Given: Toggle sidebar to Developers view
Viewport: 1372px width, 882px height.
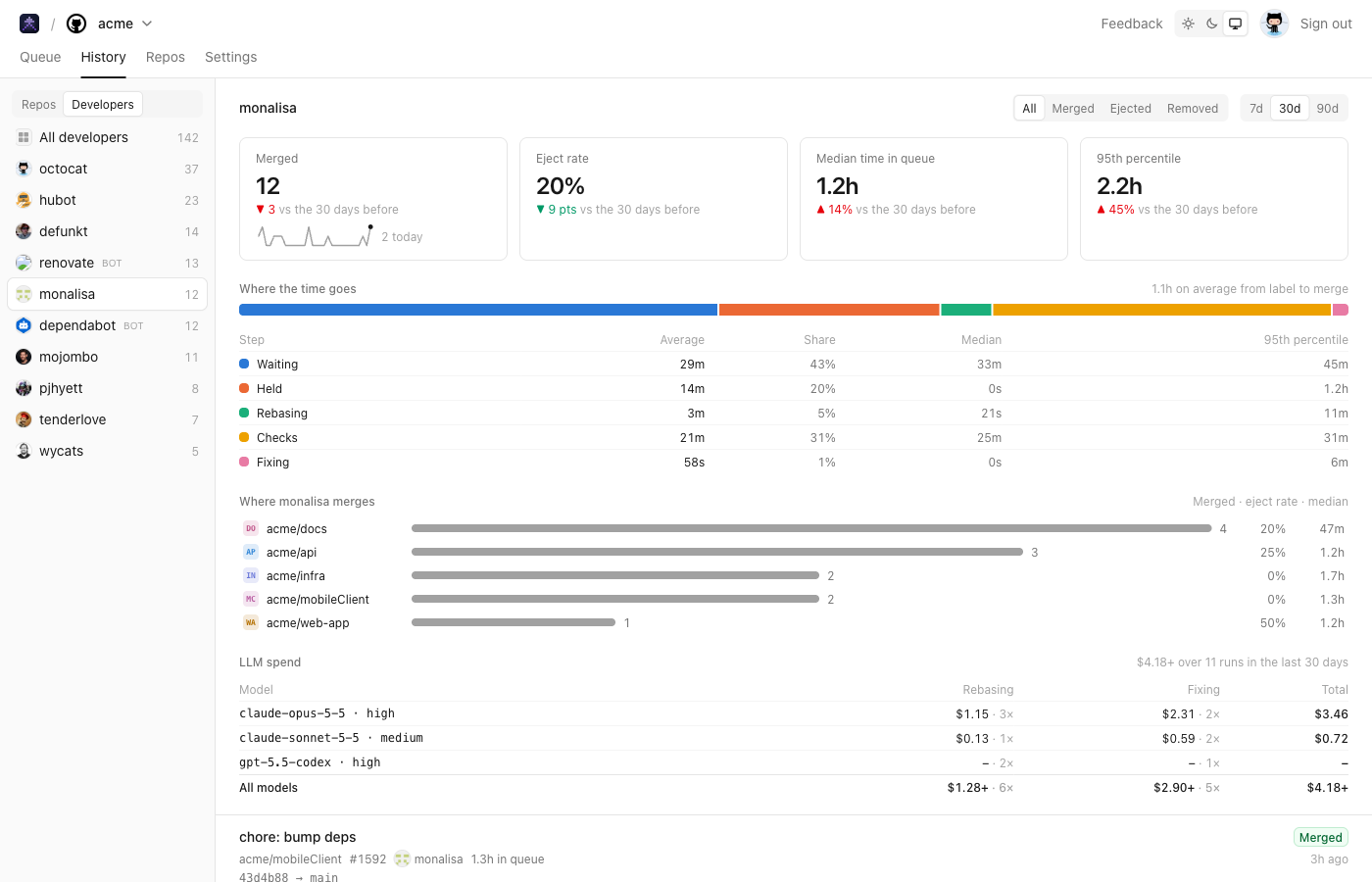Looking at the screenshot, I should point(103,105).
